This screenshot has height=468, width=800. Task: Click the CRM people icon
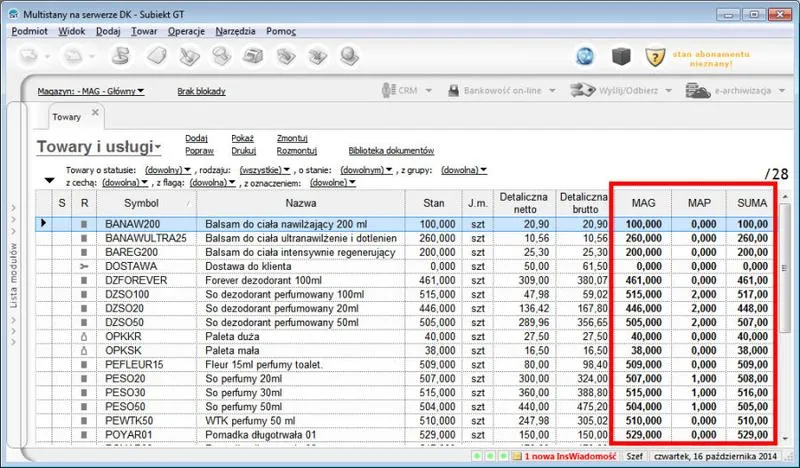tap(391, 91)
